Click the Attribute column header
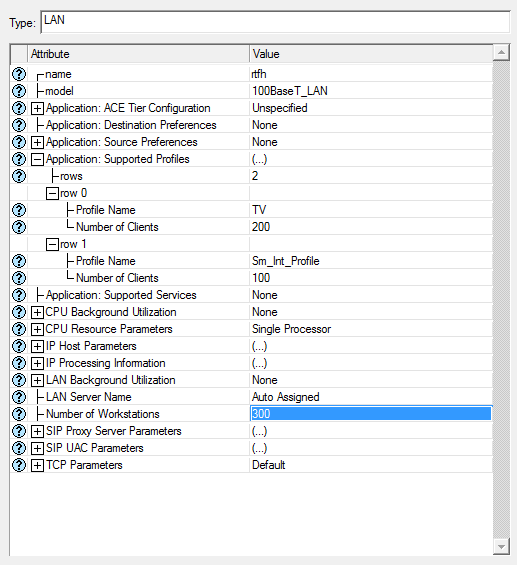 [138, 54]
